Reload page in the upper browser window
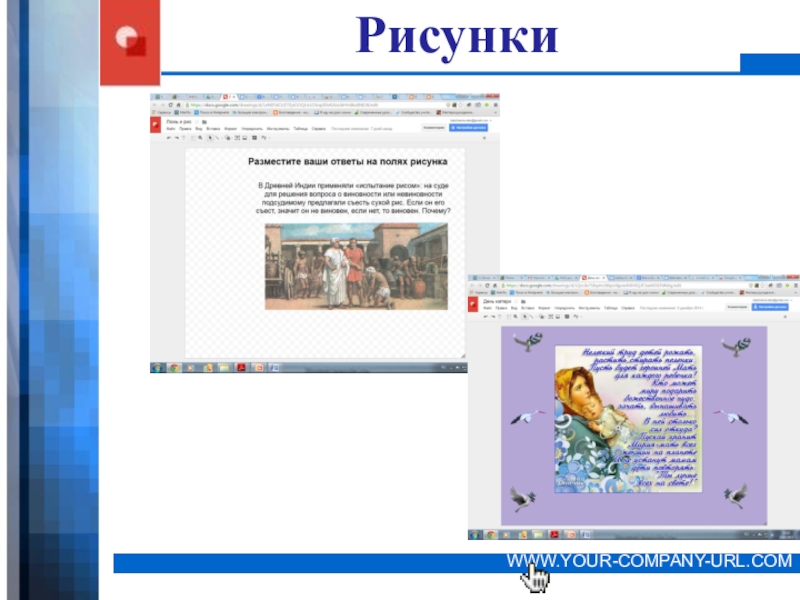This screenshot has height=600, width=800. (x=170, y=105)
